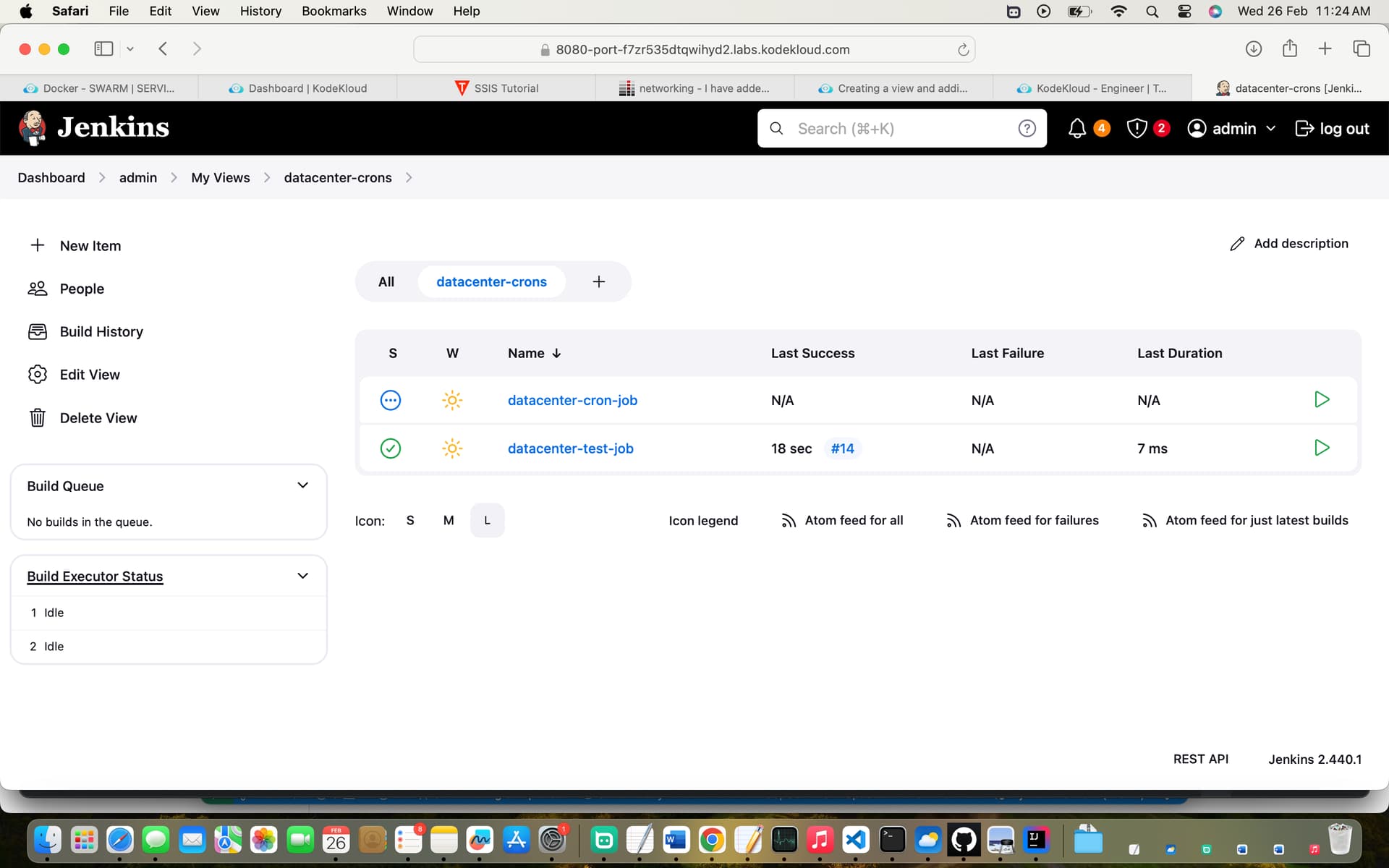This screenshot has height=868, width=1389.
Task: Click the plus icon to add a new view
Action: click(x=598, y=282)
